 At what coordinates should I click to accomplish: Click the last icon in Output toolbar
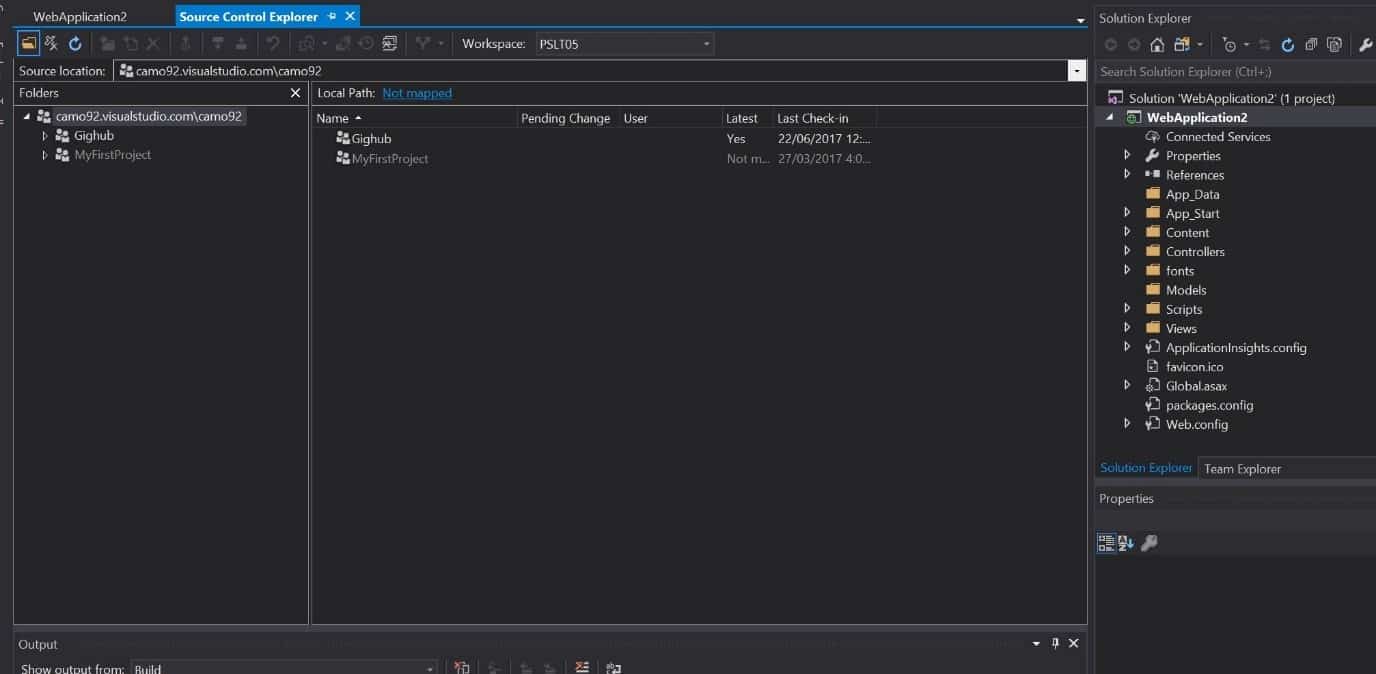(614, 667)
